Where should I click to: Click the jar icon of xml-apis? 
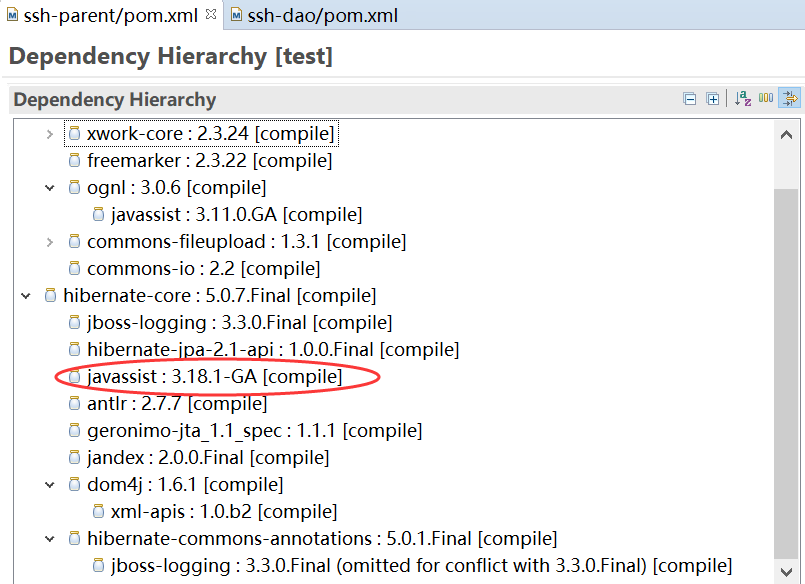click(99, 511)
